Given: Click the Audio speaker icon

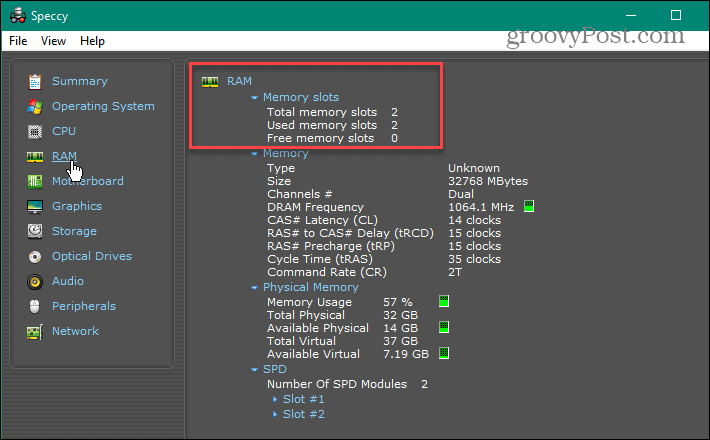Looking at the screenshot, I should point(35,281).
